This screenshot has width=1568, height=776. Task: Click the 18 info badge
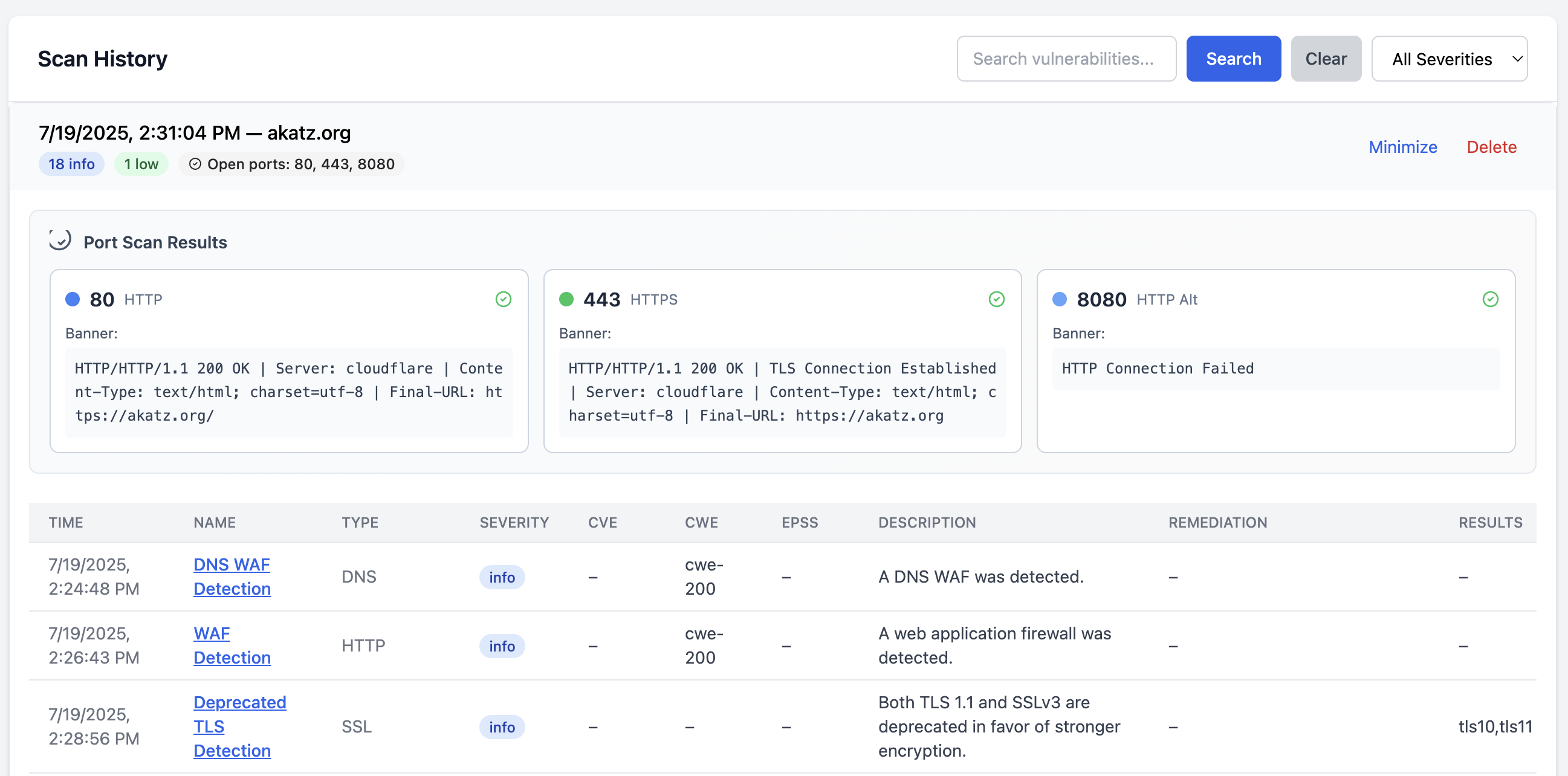coord(71,164)
